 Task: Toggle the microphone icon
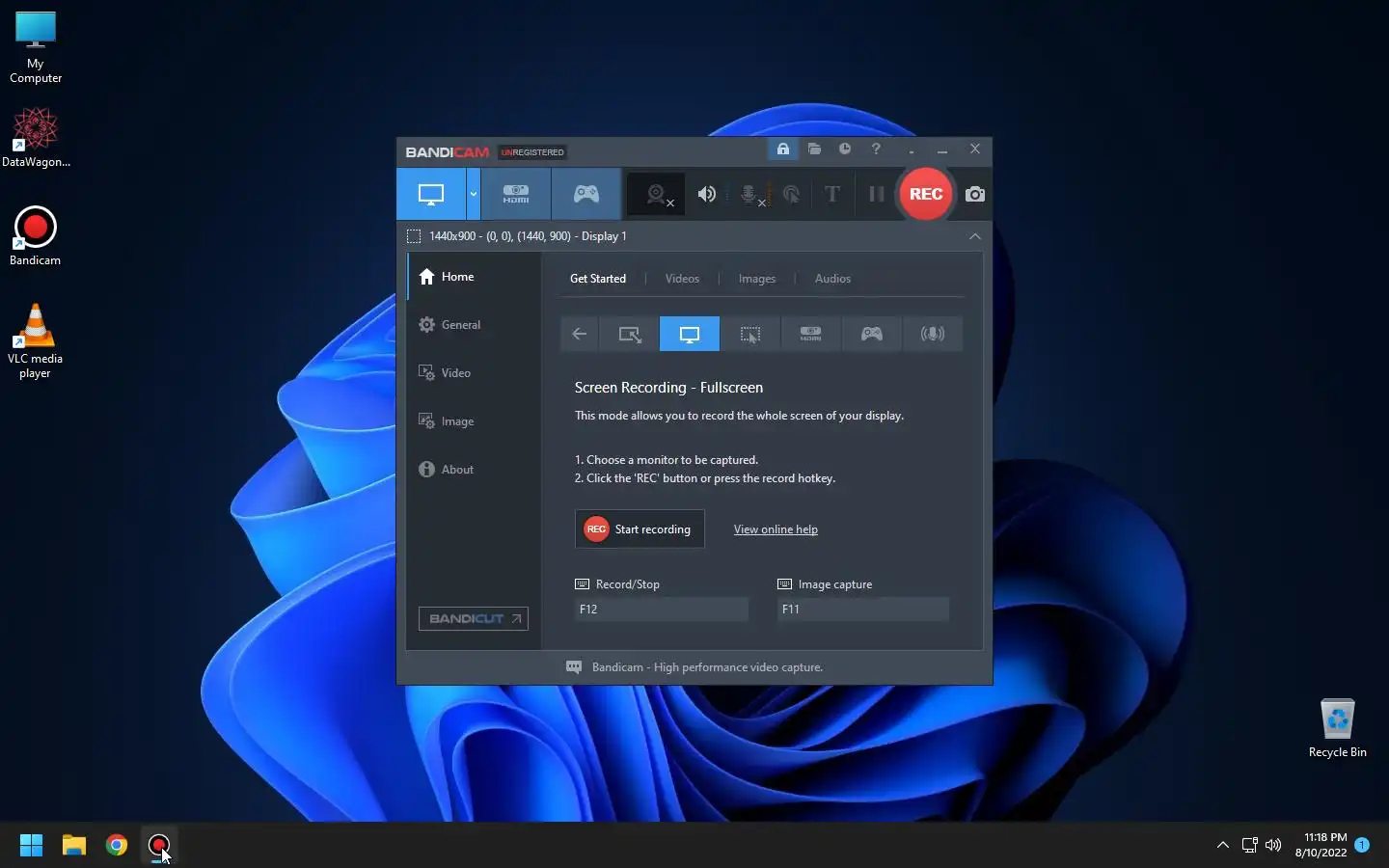click(749, 194)
